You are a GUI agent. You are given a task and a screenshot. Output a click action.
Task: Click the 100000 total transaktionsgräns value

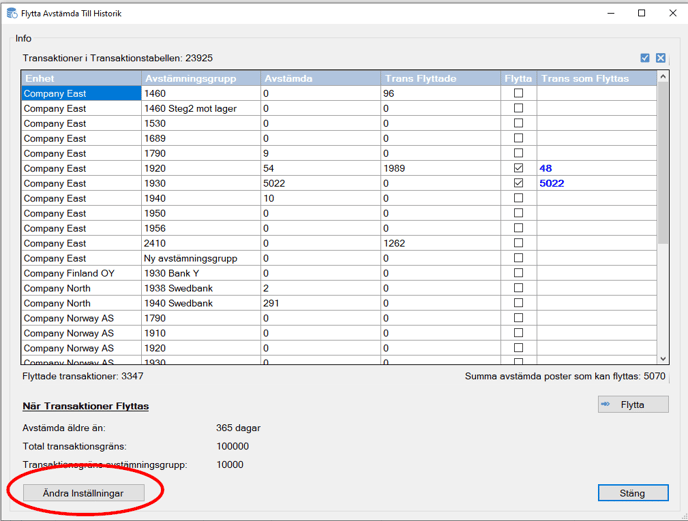coord(233,446)
